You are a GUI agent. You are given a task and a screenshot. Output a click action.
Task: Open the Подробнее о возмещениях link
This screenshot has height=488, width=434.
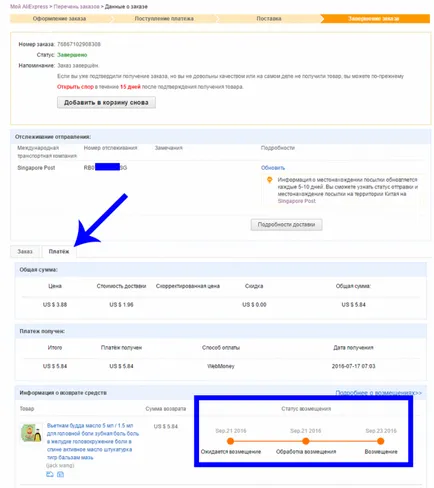[378, 393]
